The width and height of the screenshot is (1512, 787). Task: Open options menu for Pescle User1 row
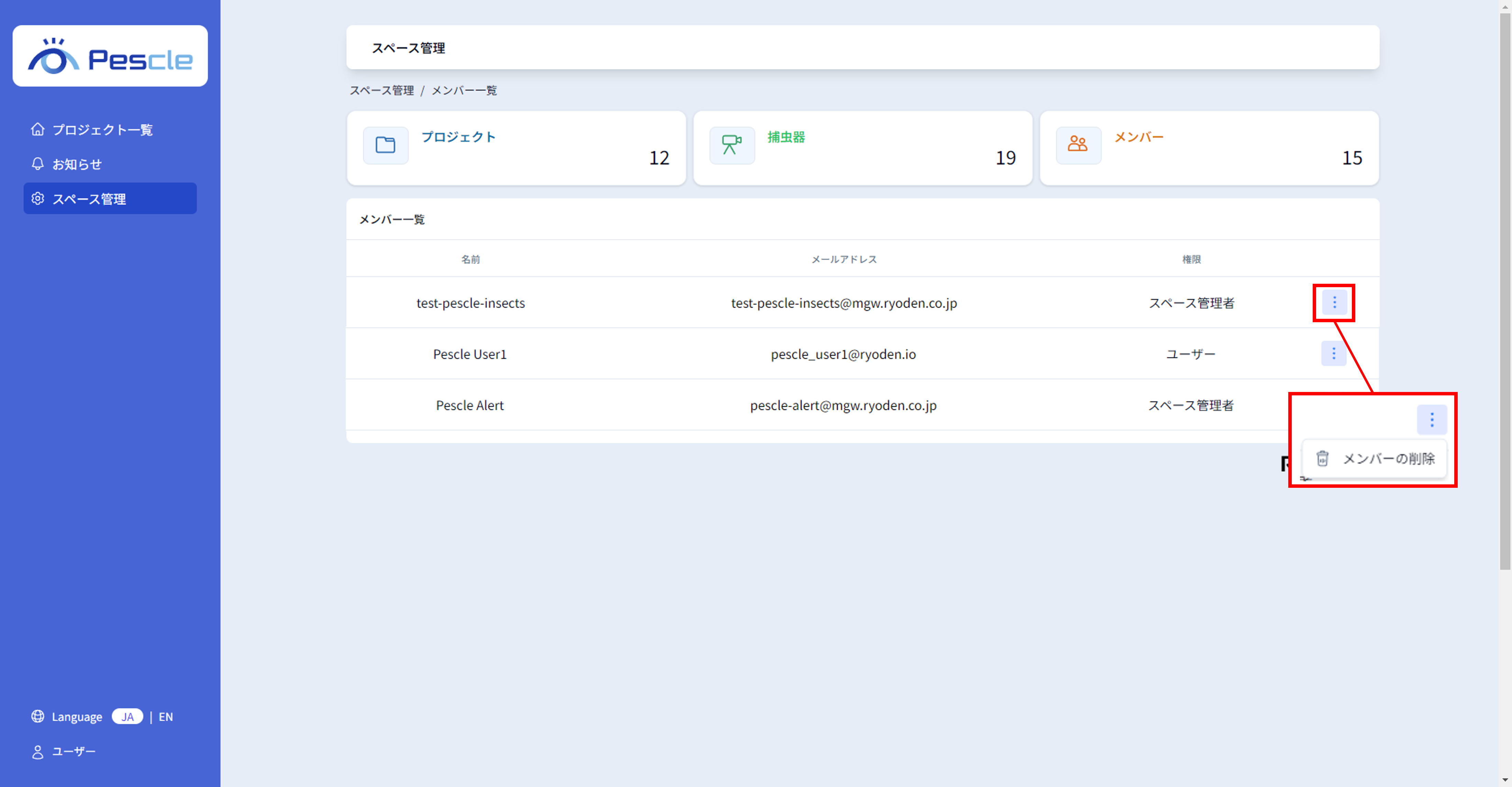(1334, 353)
